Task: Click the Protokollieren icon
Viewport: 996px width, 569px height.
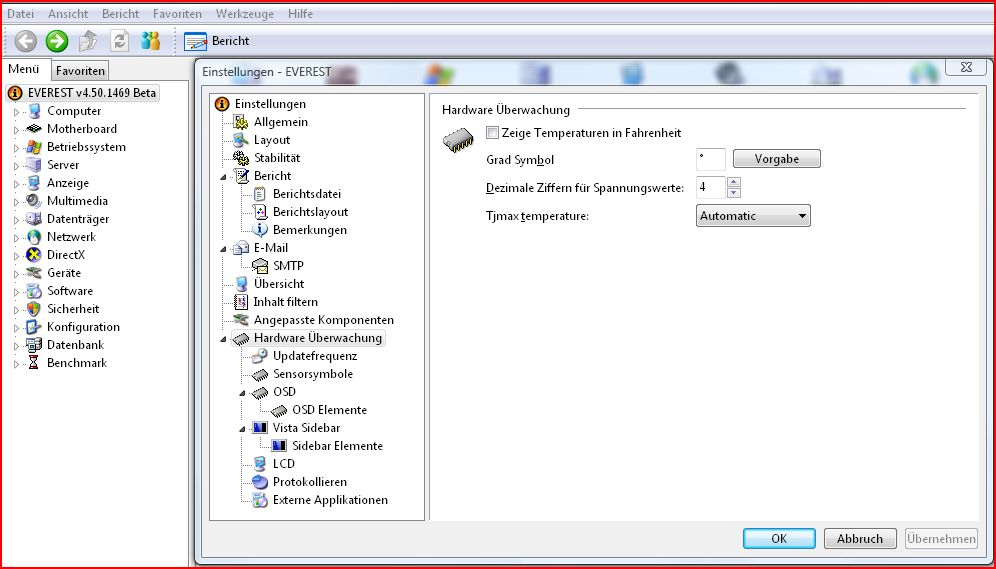Action: pyautogui.click(x=260, y=482)
